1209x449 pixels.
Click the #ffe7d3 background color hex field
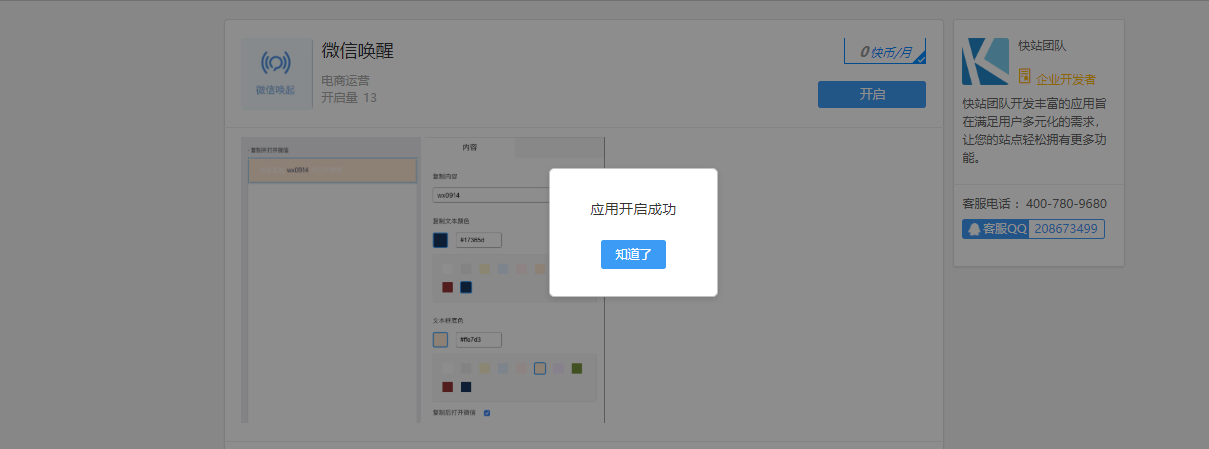click(478, 340)
